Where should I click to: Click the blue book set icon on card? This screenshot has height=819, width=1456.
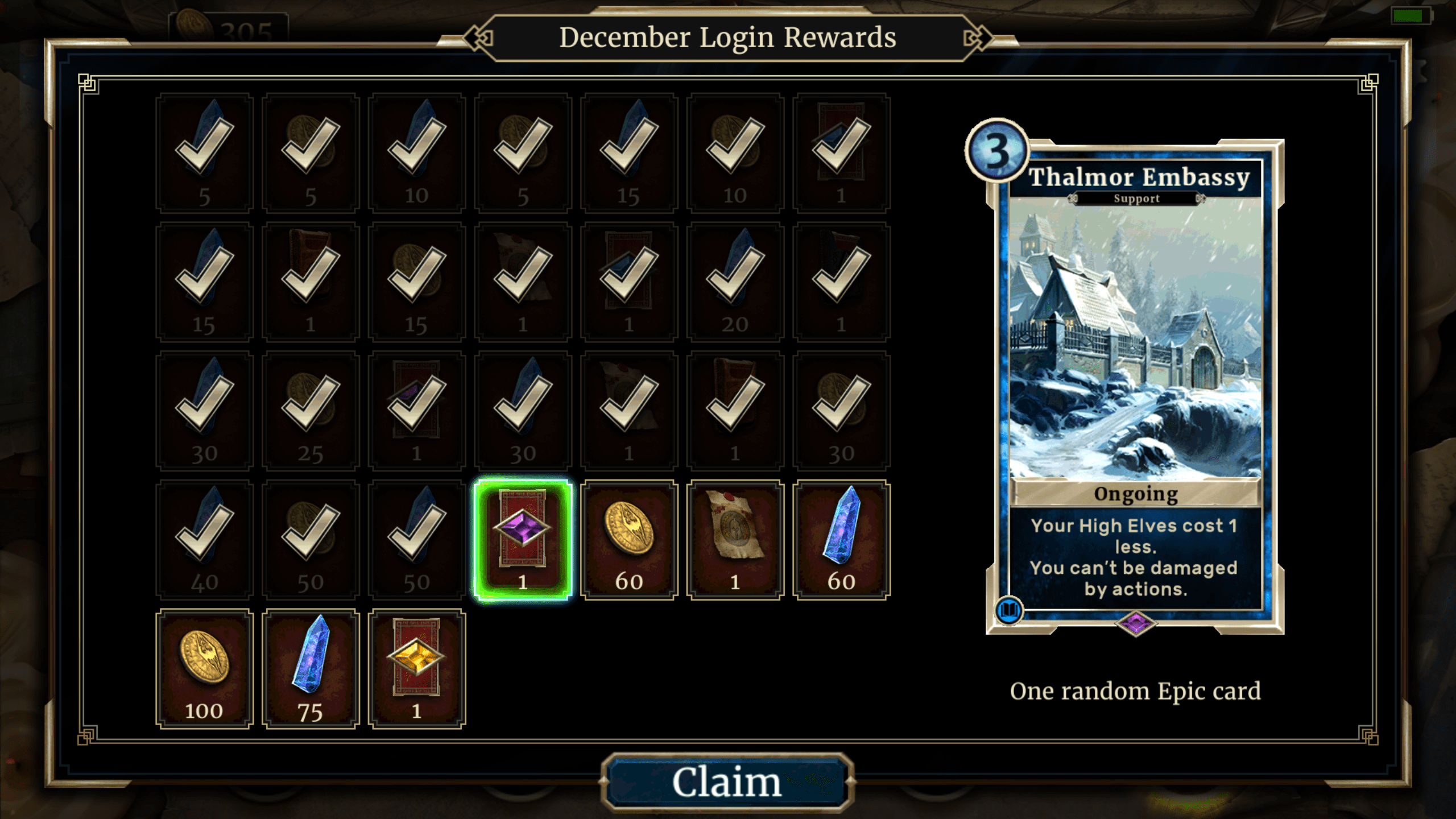pos(1009,611)
